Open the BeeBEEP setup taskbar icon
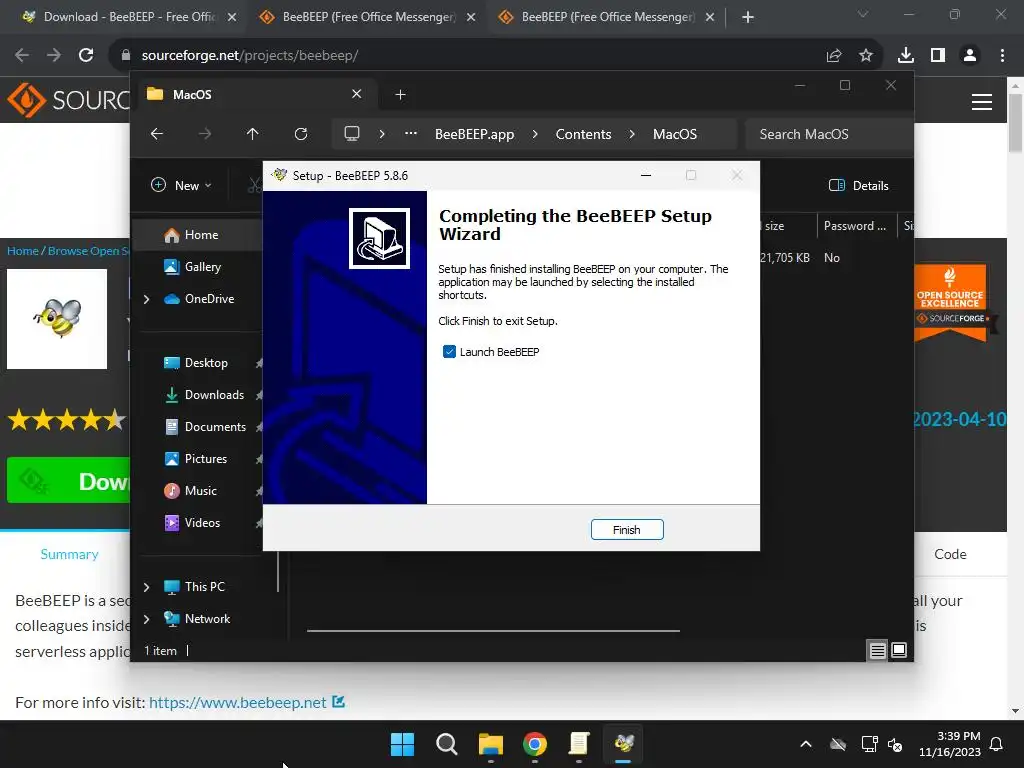This screenshot has height=768, width=1024. (x=624, y=744)
